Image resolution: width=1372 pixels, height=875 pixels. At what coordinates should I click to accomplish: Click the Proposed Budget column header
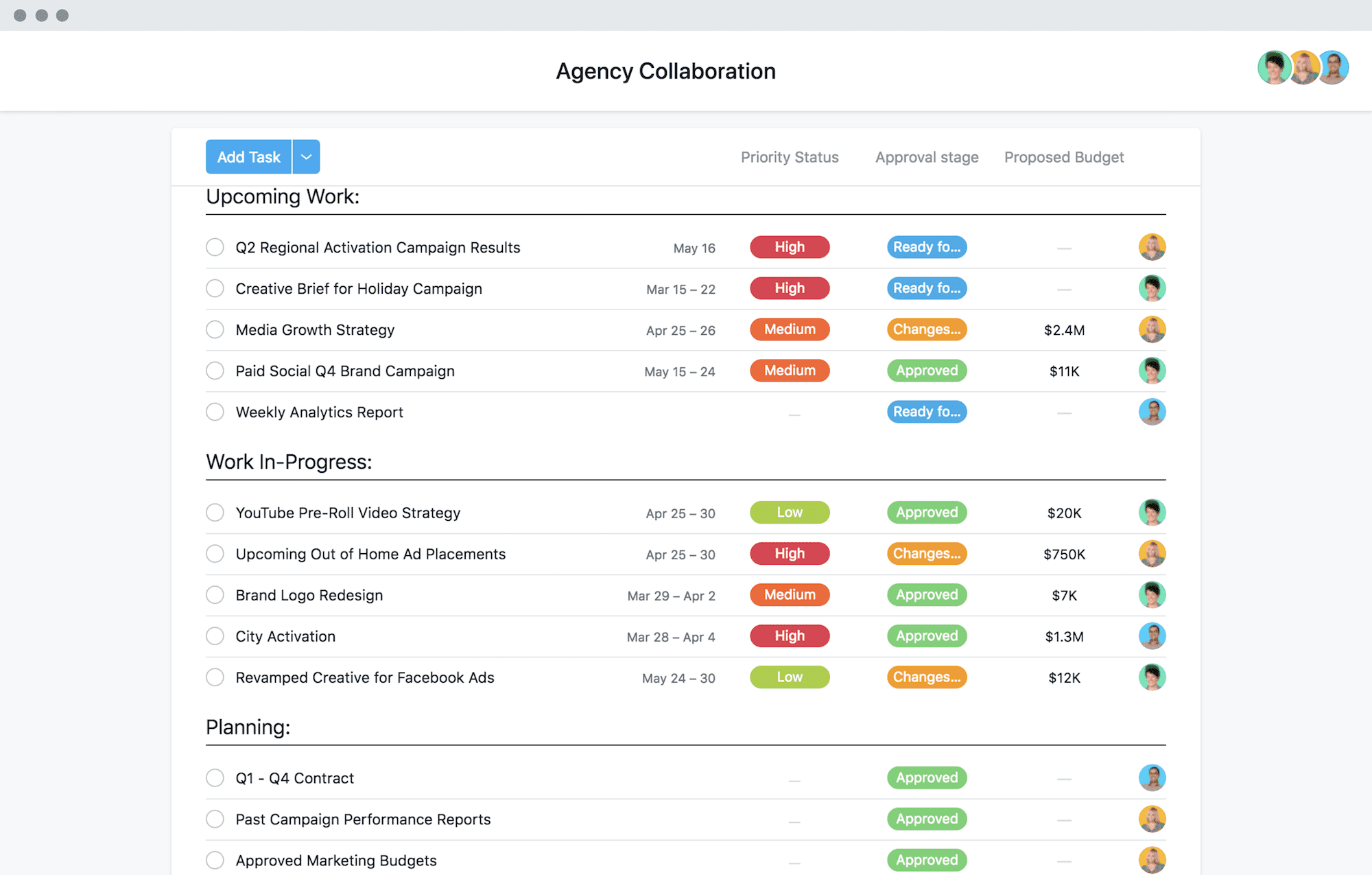1063,157
